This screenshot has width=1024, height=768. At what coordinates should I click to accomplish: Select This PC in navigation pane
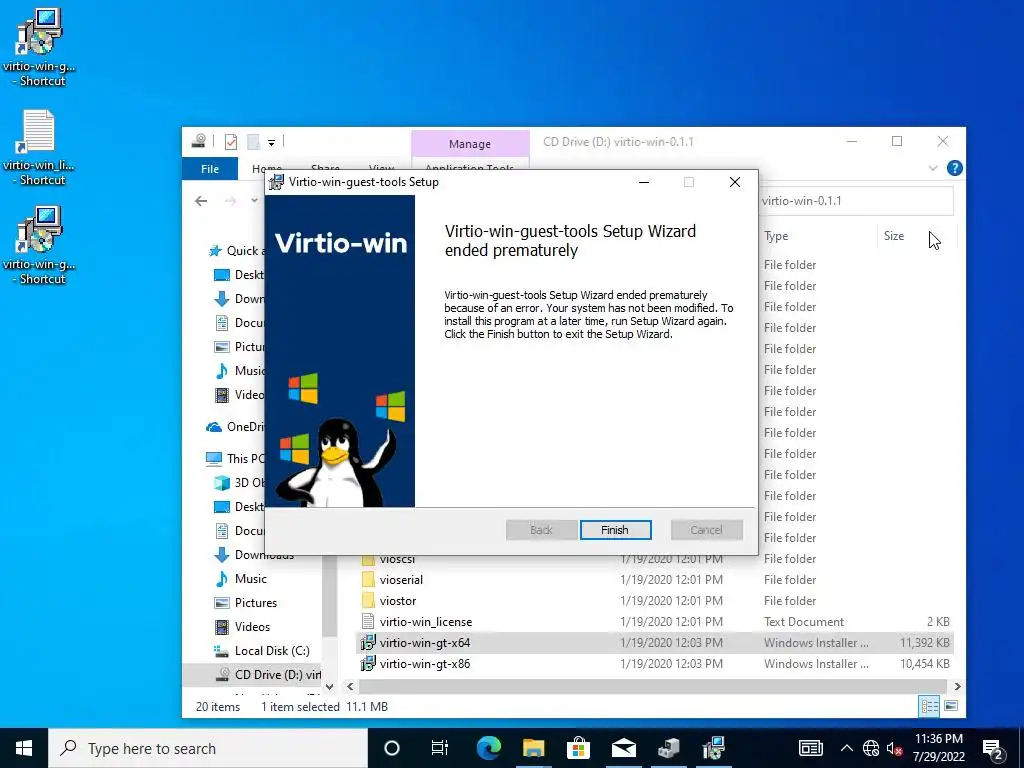click(235, 458)
